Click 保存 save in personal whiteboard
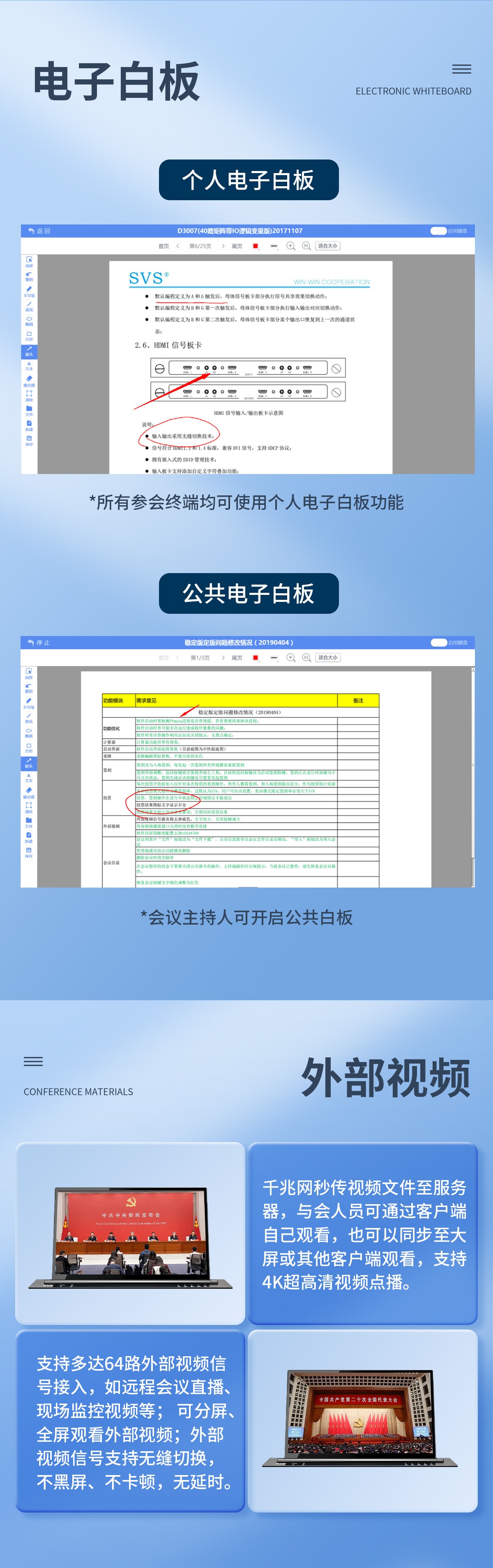The image size is (493, 1568). point(29,441)
